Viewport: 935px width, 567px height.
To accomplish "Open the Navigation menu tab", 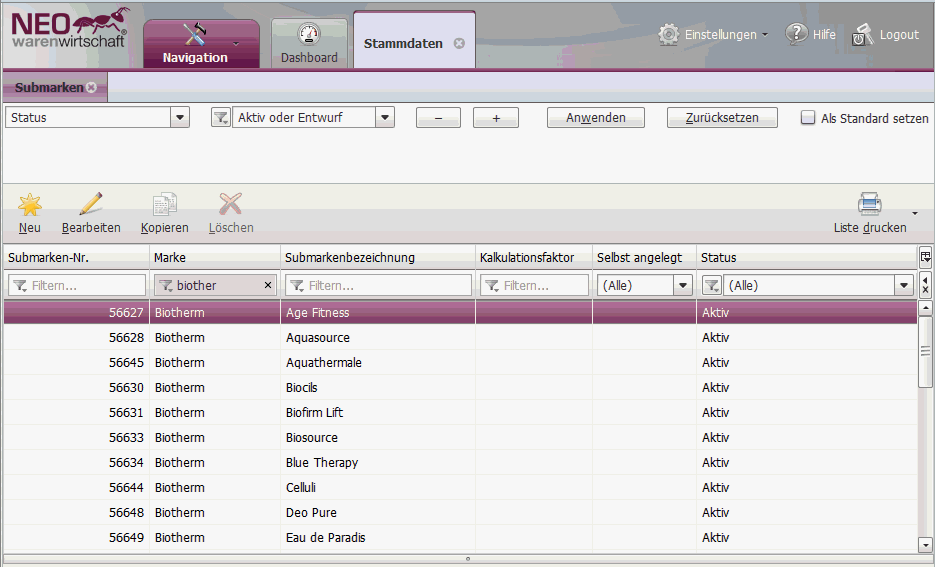I will (201, 44).
